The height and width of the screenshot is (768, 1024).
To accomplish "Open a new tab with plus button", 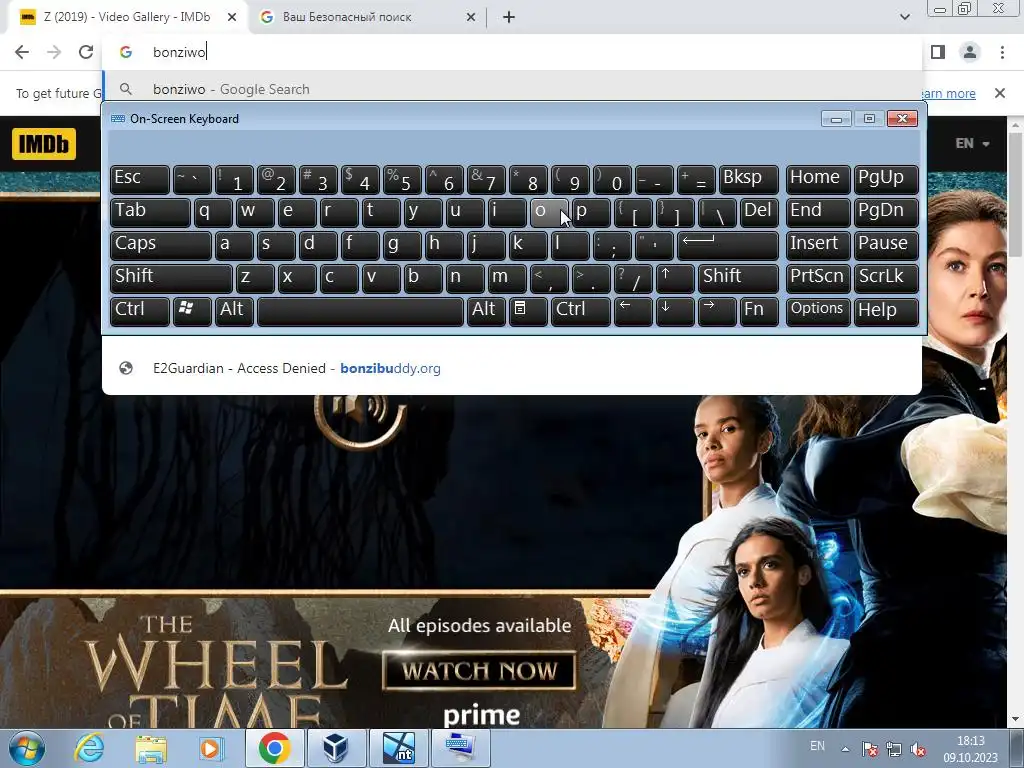I will (x=509, y=17).
